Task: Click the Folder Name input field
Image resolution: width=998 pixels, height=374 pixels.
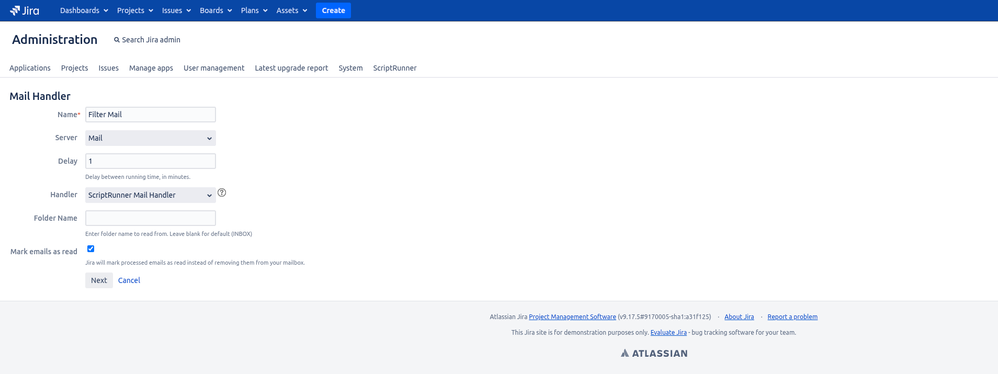Action: point(150,218)
